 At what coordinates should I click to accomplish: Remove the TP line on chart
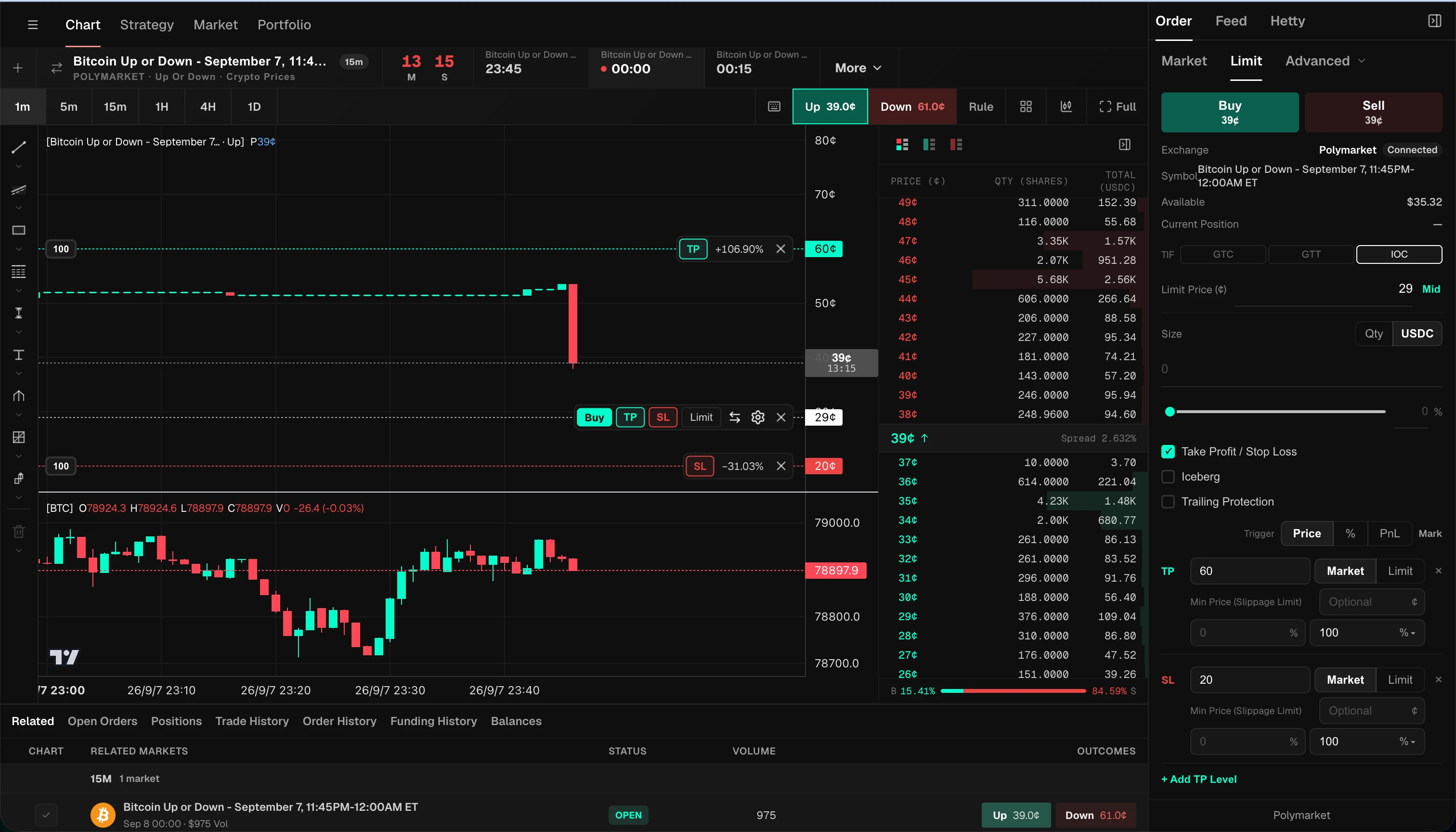click(x=780, y=248)
